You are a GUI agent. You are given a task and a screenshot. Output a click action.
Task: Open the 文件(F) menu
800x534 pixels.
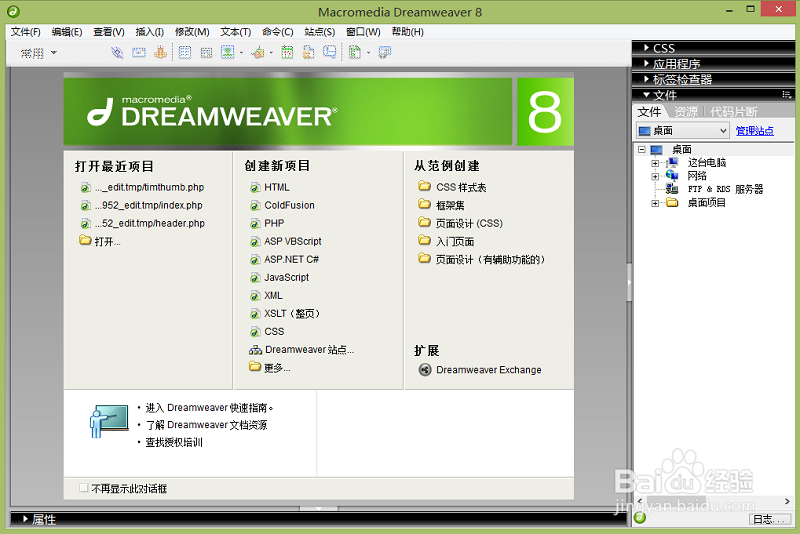(26, 32)
